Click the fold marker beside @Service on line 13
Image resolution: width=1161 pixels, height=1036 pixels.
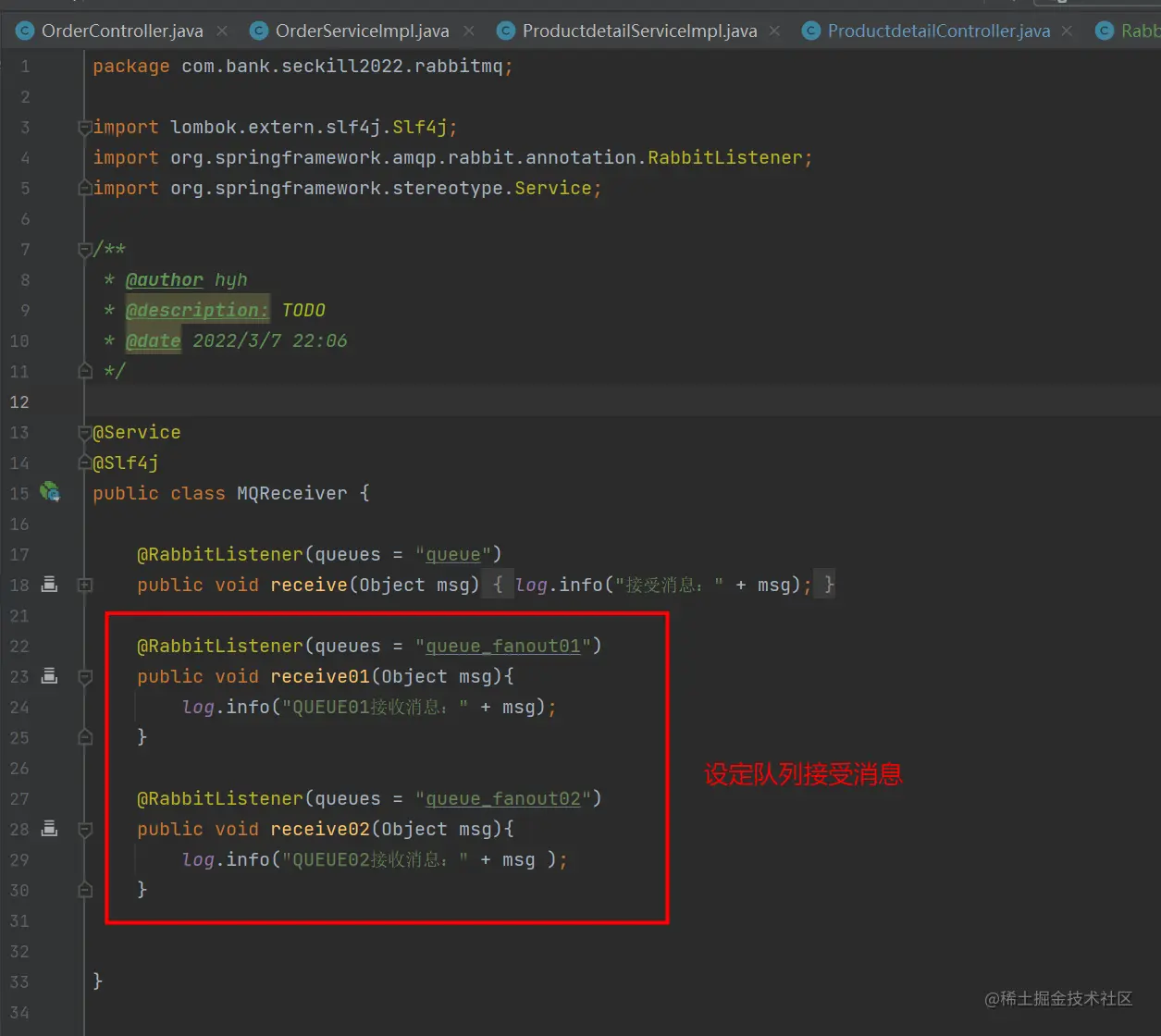pyautogui.click(x=85, y=432)
